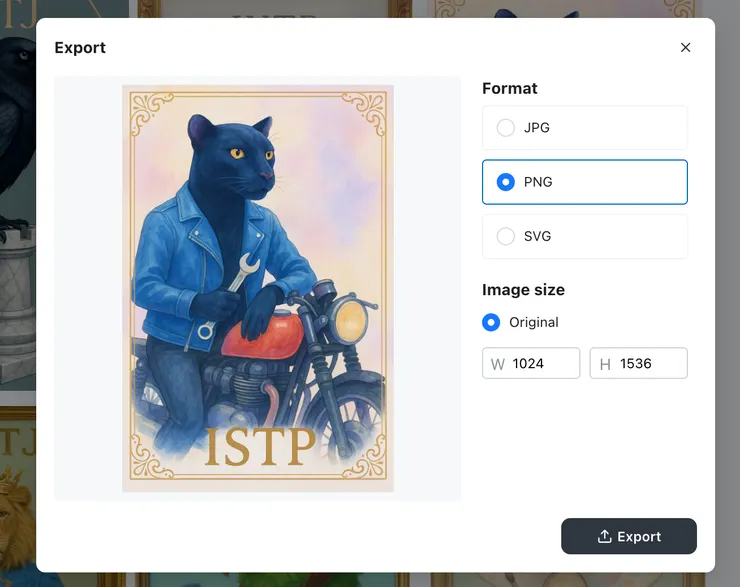Click the W label in width box

coord(498,365)
